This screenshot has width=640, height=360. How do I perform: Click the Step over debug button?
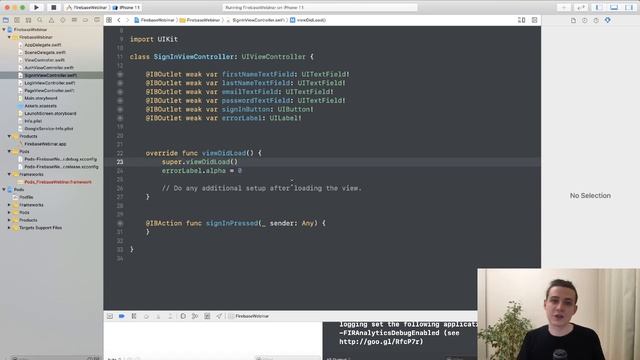pos(146,316)
